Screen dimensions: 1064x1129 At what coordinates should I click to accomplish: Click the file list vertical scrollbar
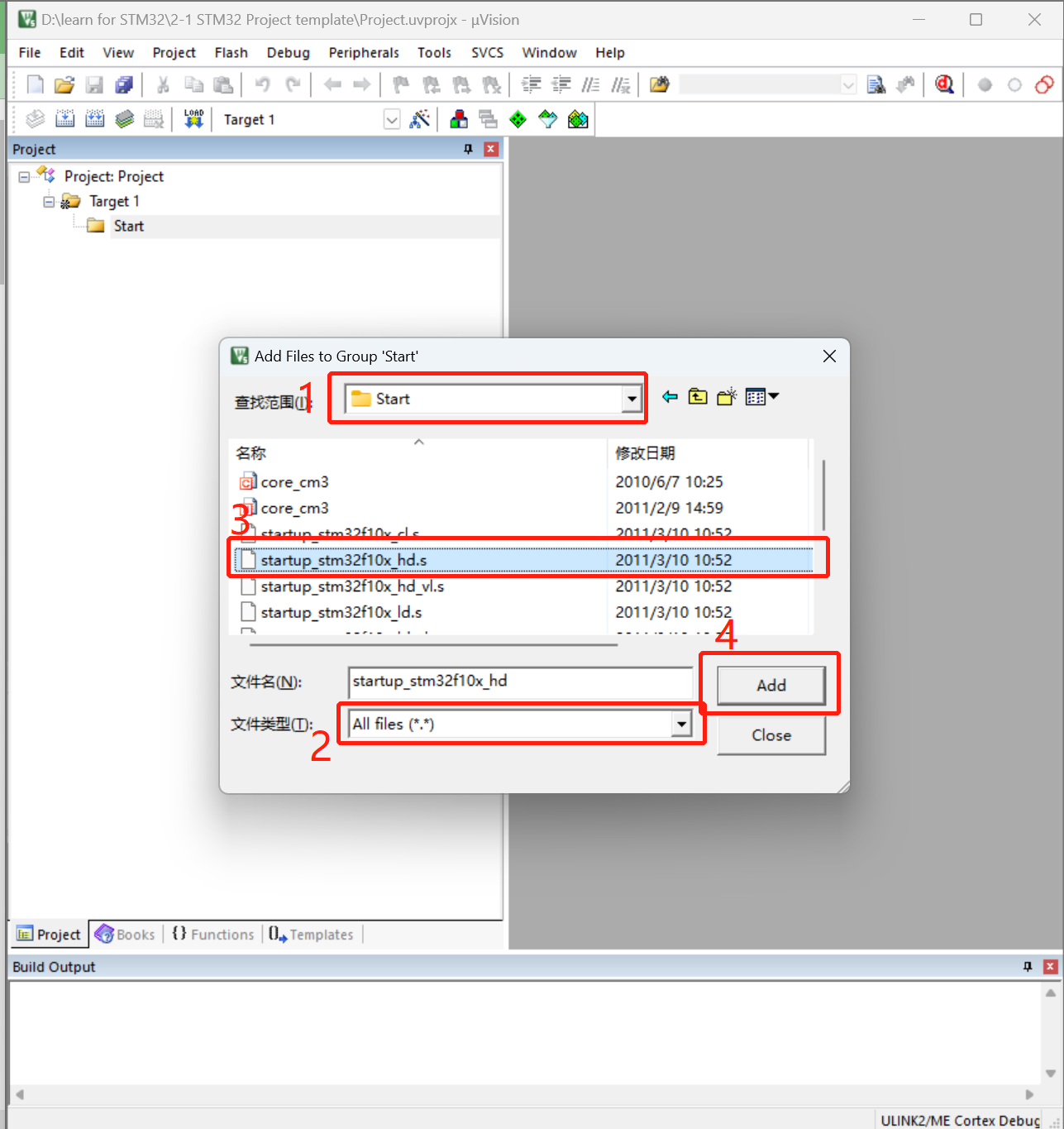point(823,495)
